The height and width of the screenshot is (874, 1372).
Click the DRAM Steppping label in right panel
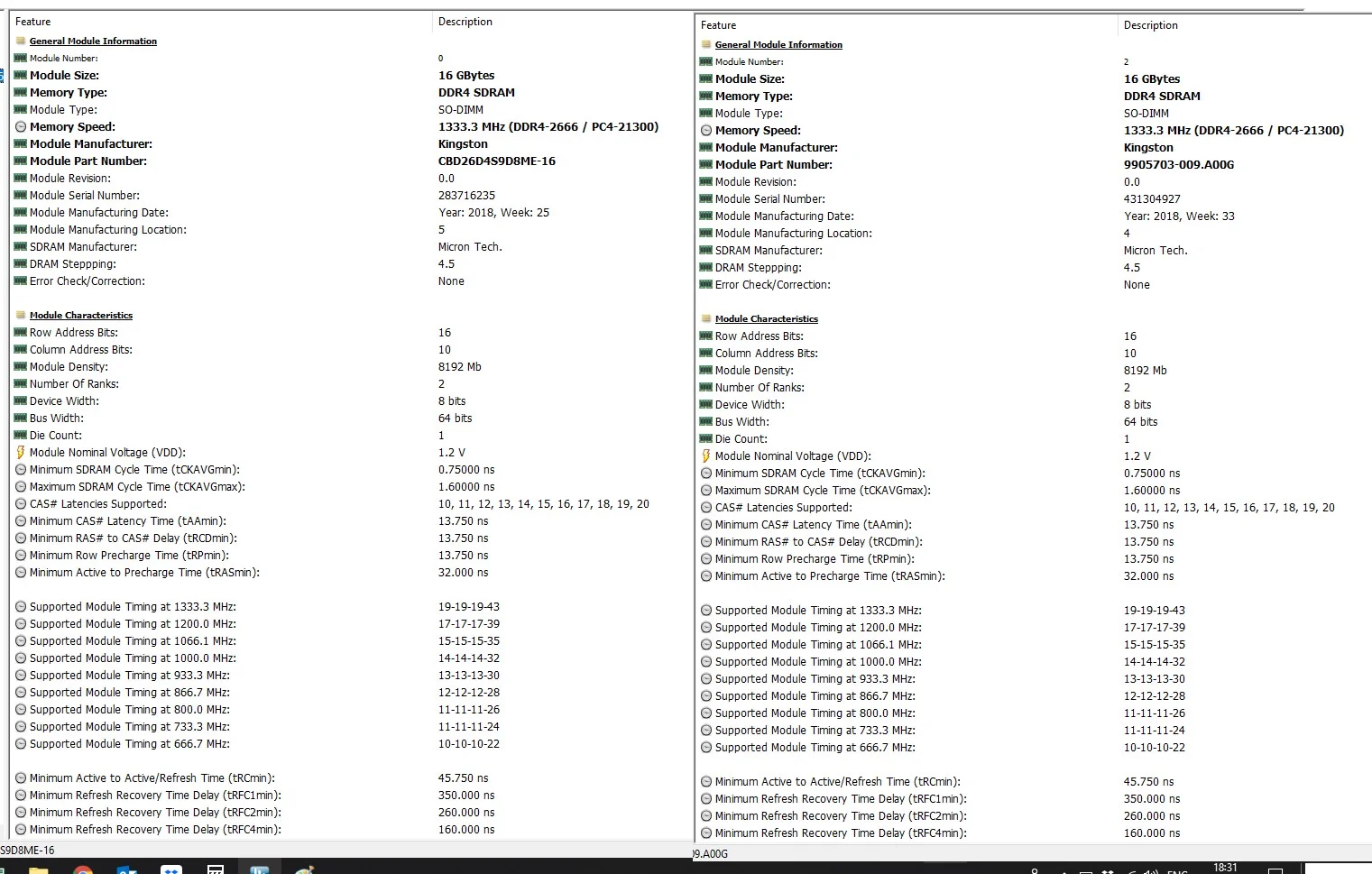pyautogui.click(x=759, y=267)
